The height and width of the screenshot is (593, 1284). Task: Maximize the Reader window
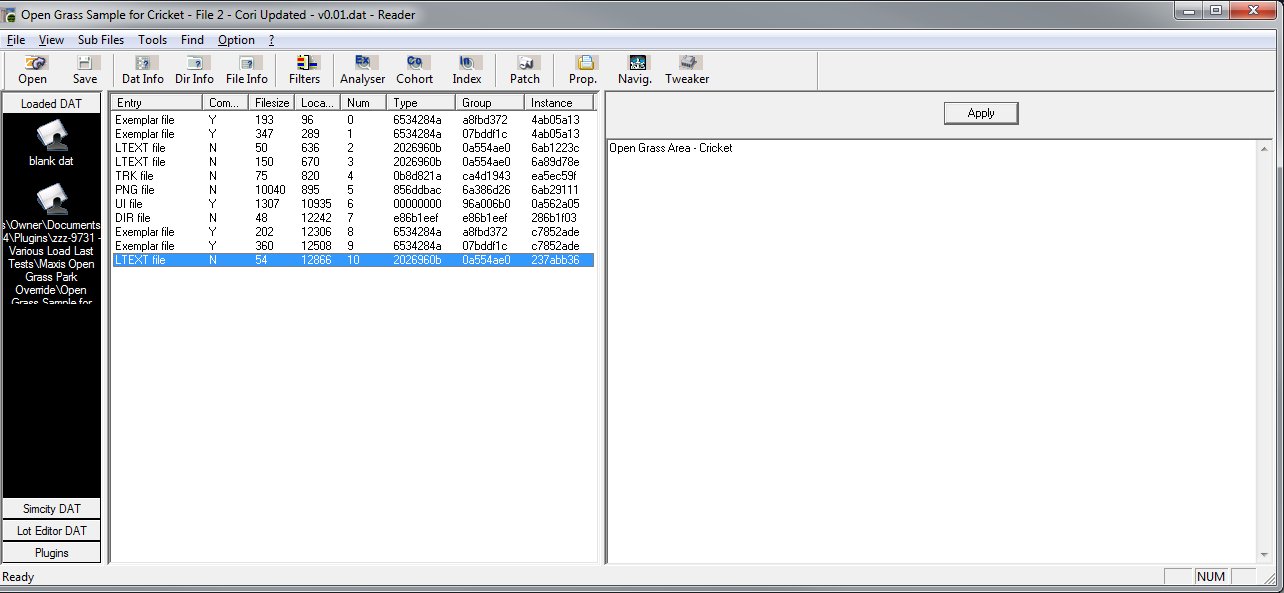(x=1216, y=11)
